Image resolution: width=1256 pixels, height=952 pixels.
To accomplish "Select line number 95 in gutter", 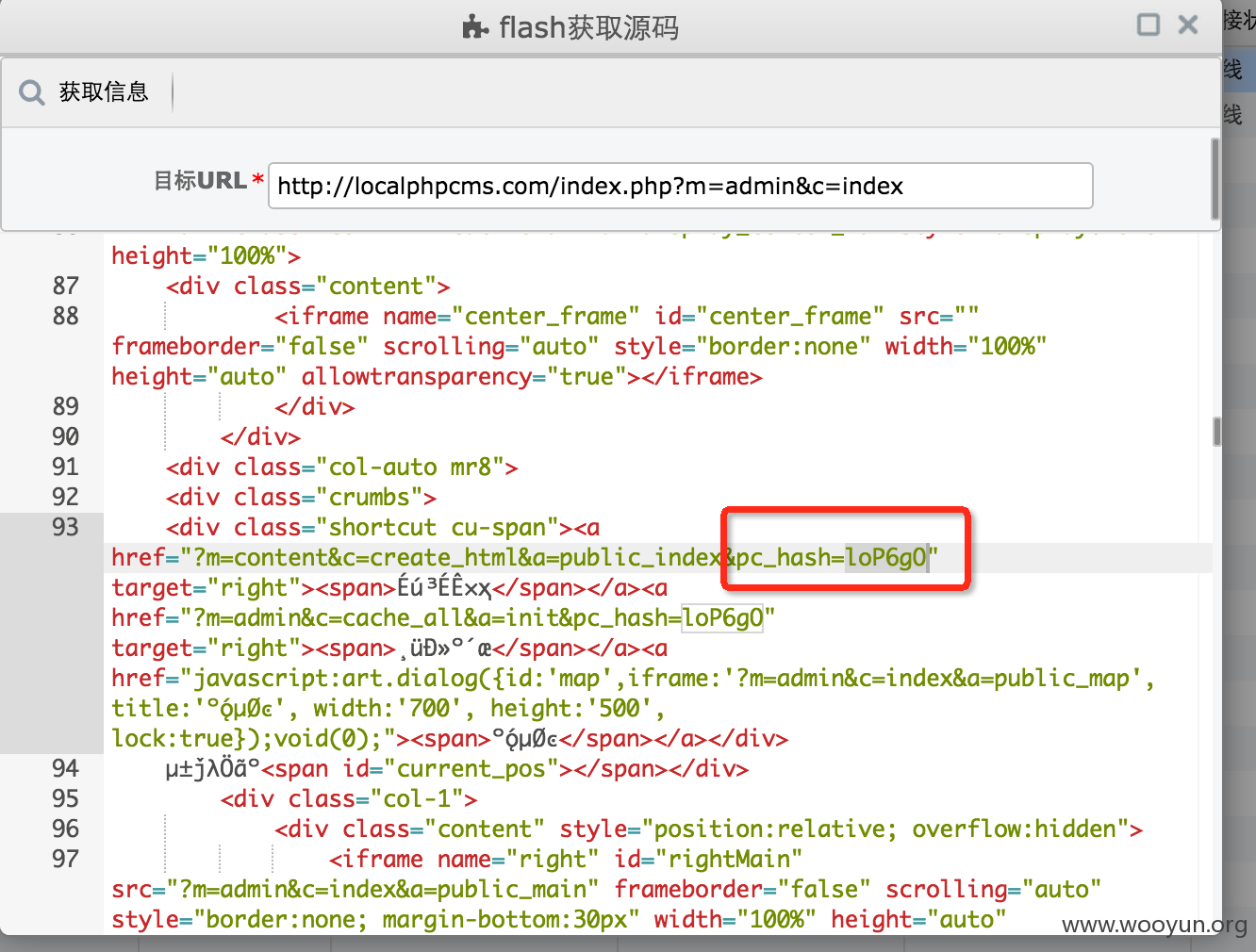I will click(x=66, y=798).
